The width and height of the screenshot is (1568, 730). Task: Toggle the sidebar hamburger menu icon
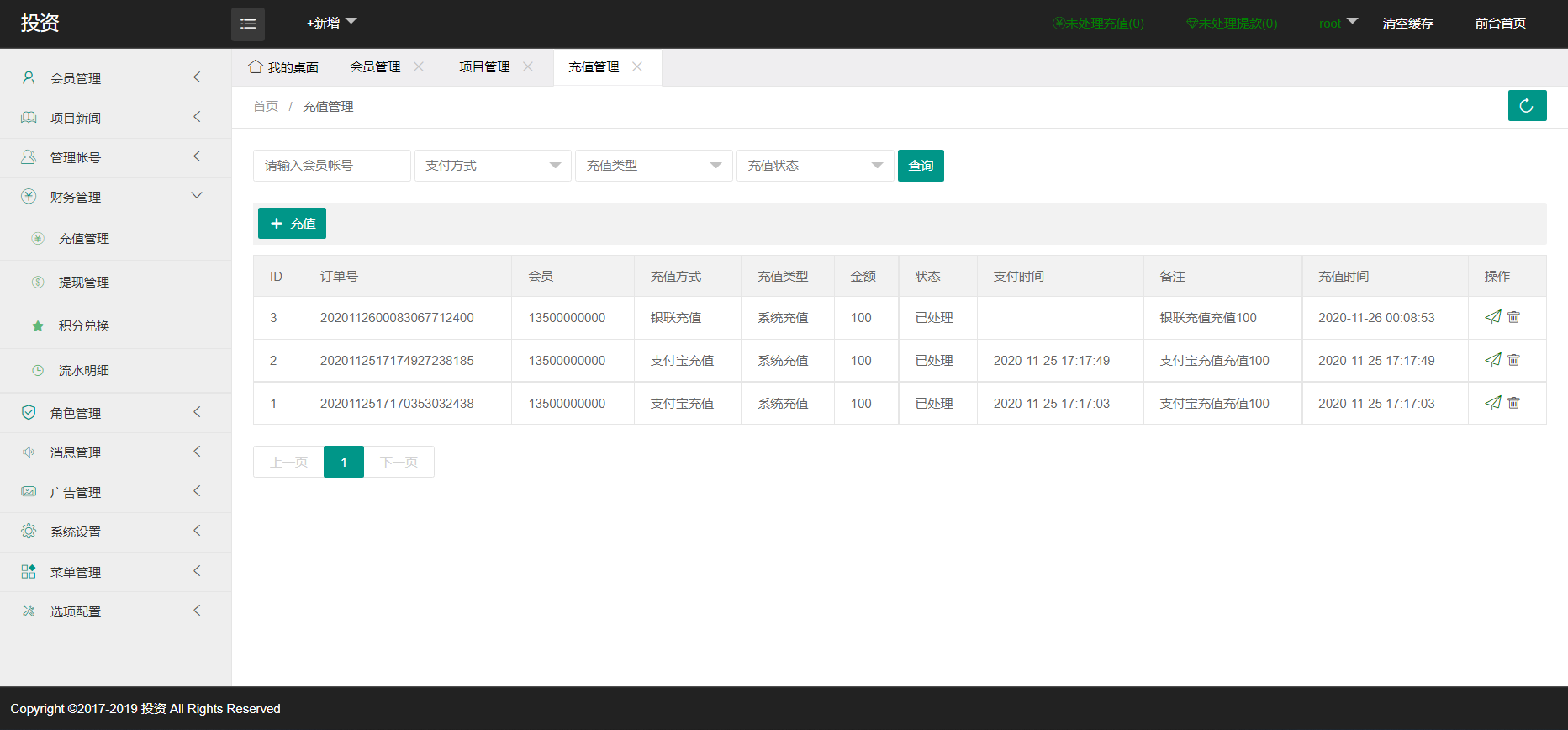[248, 24]
